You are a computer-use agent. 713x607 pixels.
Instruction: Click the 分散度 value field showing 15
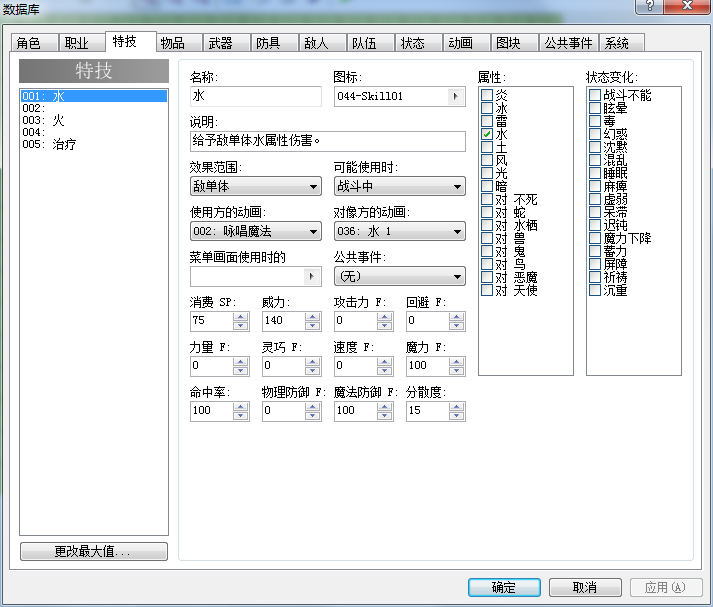coord(427,411)
